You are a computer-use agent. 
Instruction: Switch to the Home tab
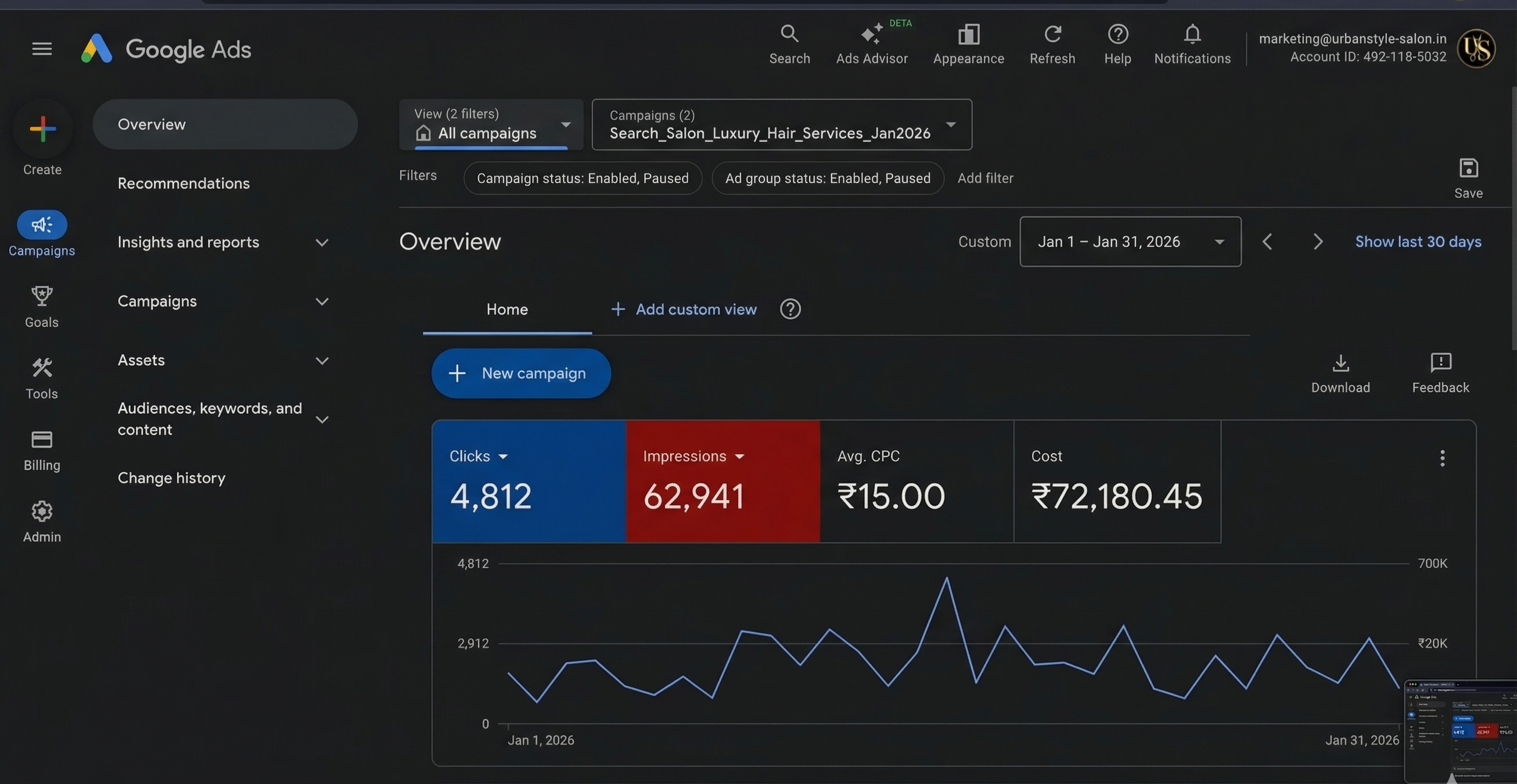[x=506, y=308]
